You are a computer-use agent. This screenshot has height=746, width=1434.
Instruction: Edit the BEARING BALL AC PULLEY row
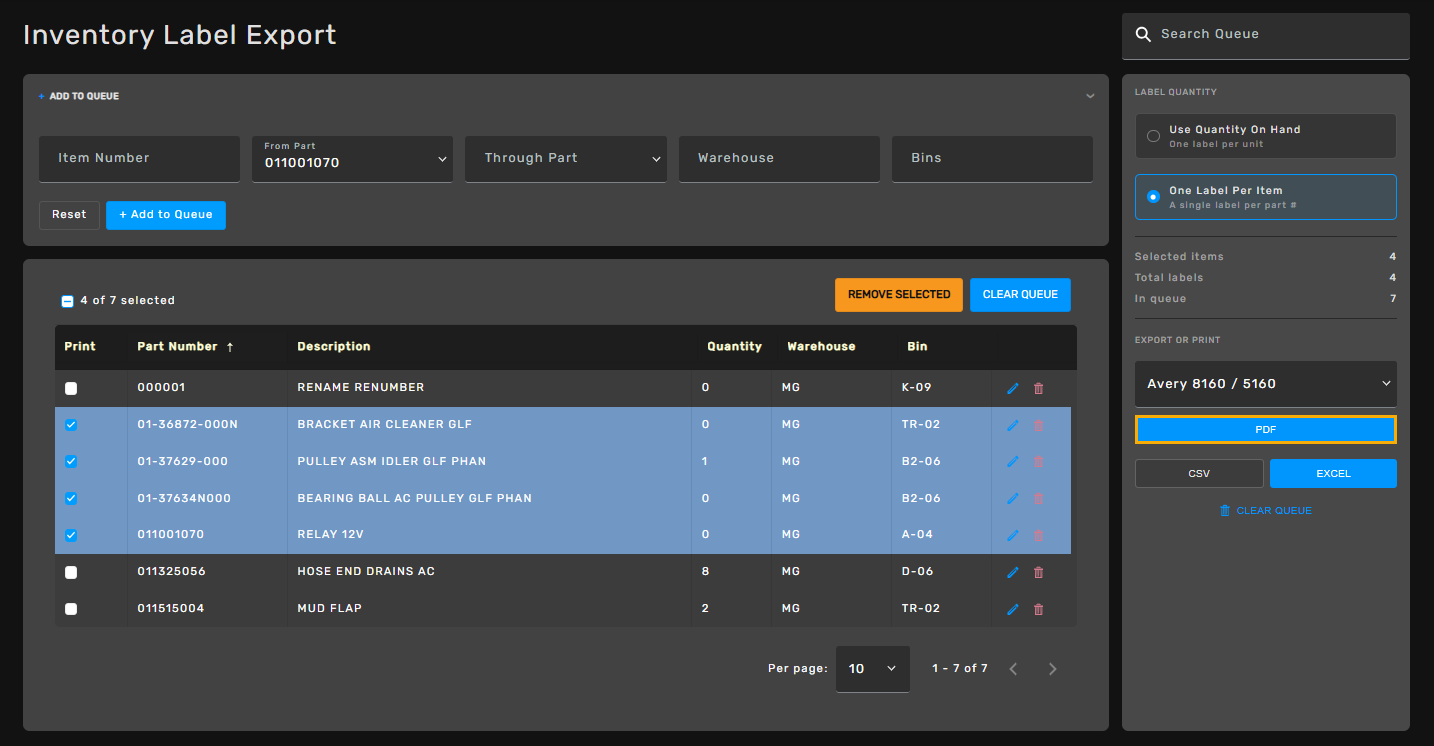[1012, 498]
